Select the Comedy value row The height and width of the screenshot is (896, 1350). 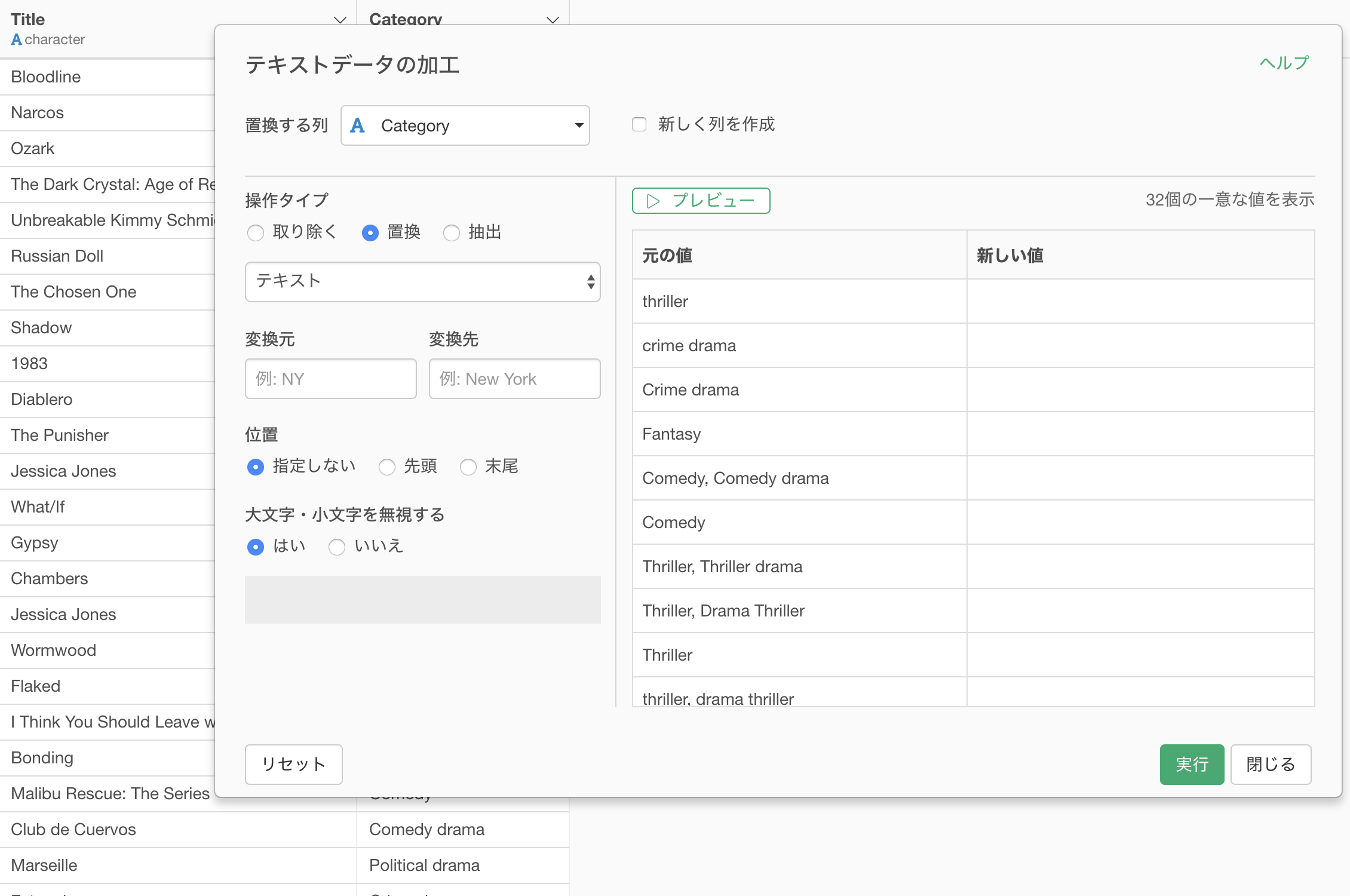click(973, 522)
